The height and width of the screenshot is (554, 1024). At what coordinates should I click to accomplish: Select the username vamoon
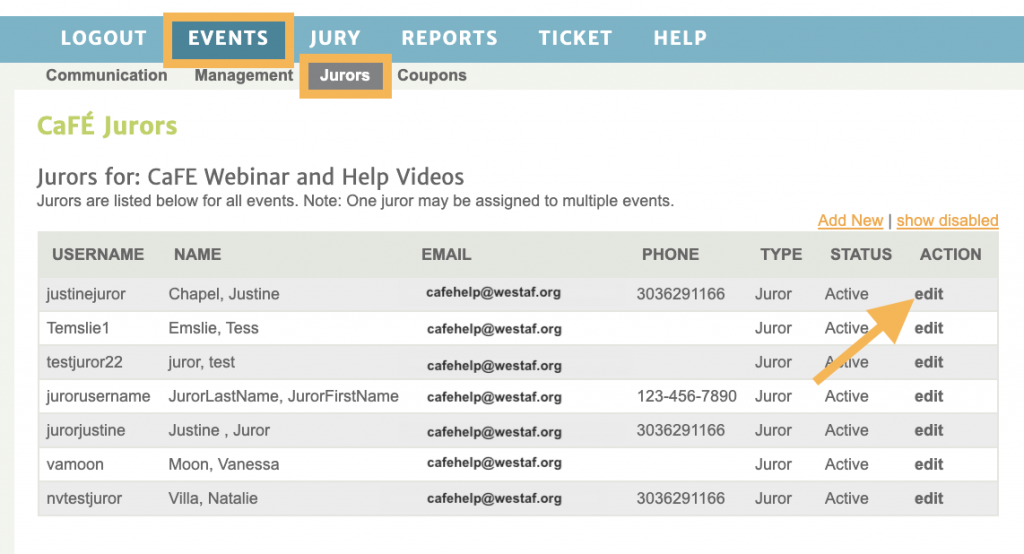(x=75, y=464)
